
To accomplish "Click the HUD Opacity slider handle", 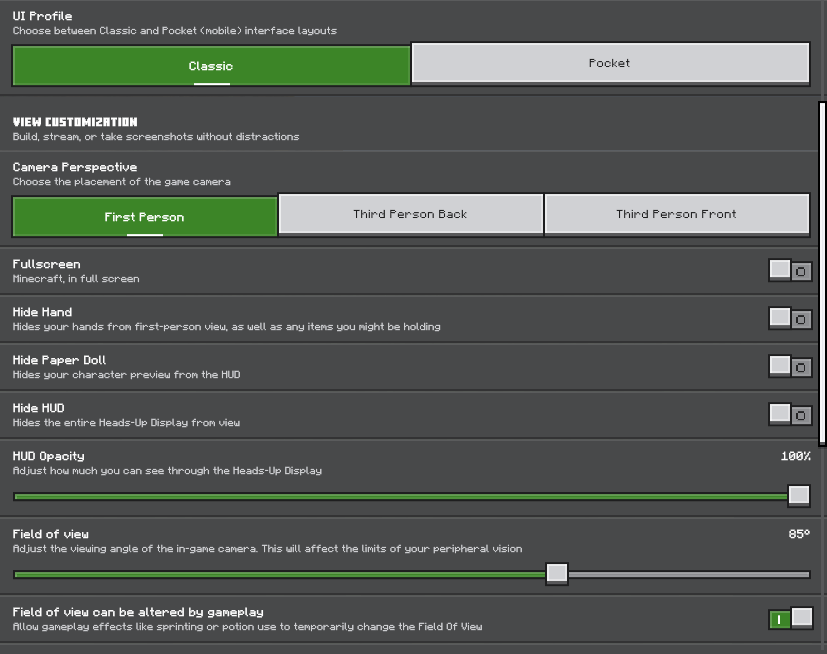I will click(x=799, y=495).
